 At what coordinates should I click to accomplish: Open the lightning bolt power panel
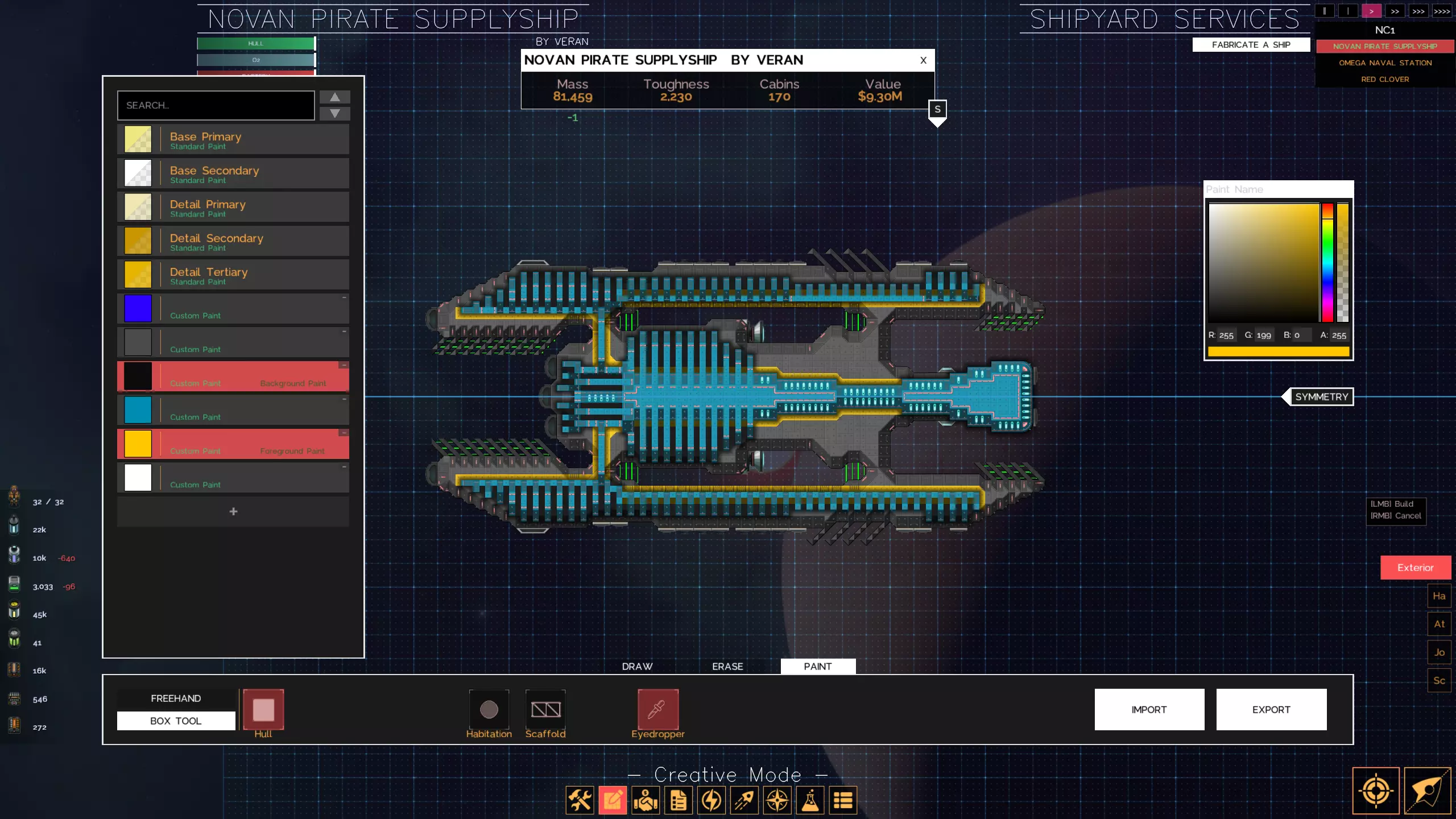pos(712,801)
